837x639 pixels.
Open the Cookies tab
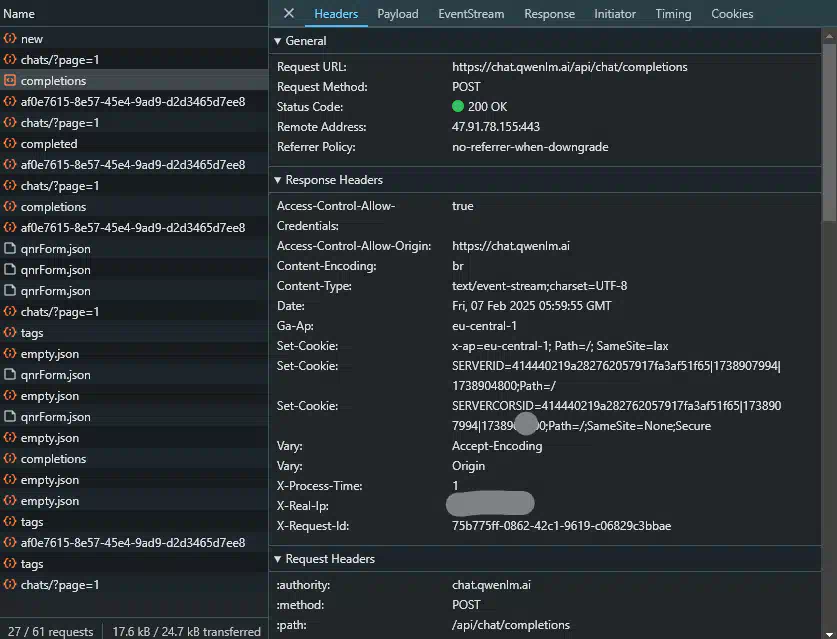pyautogui.click(x=732, y=14)
